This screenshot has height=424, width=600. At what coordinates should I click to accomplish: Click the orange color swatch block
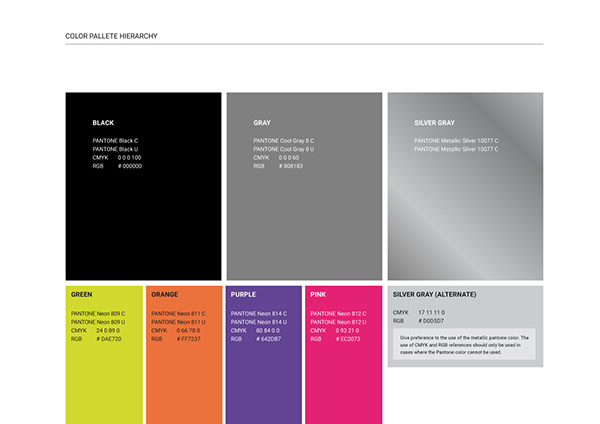coord(184,355)
